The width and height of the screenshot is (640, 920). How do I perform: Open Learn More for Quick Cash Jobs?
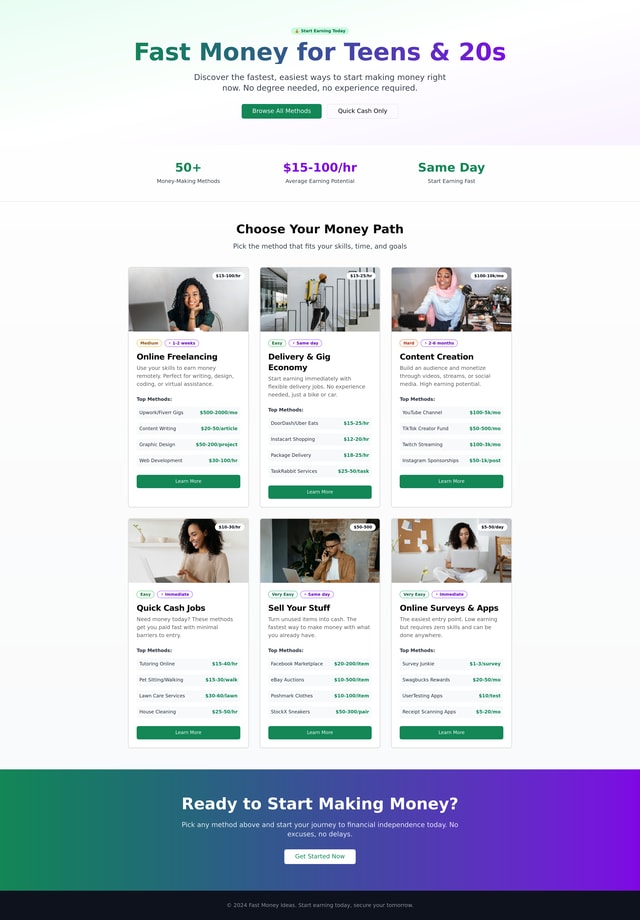pyautogui.click(x=188, y=732)
